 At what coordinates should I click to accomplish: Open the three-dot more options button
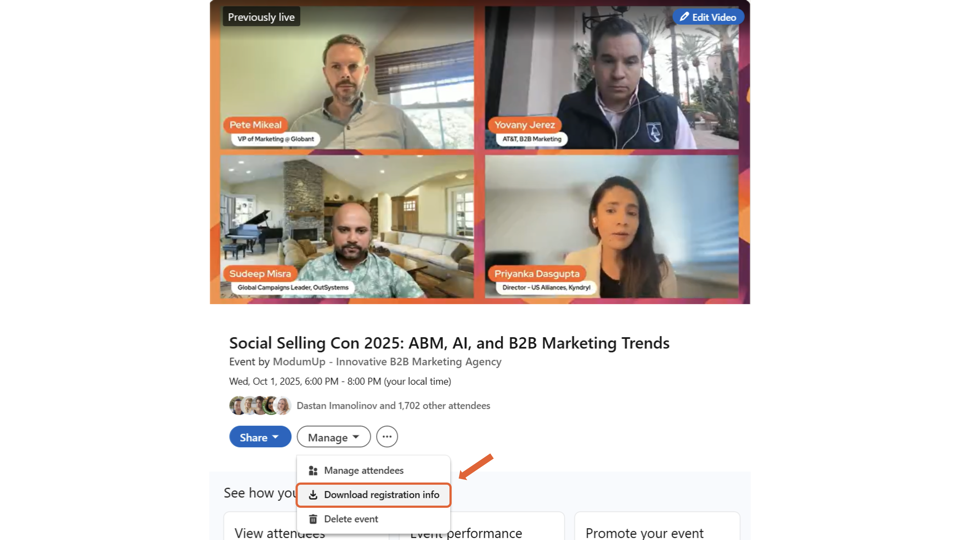coord(387,437)
